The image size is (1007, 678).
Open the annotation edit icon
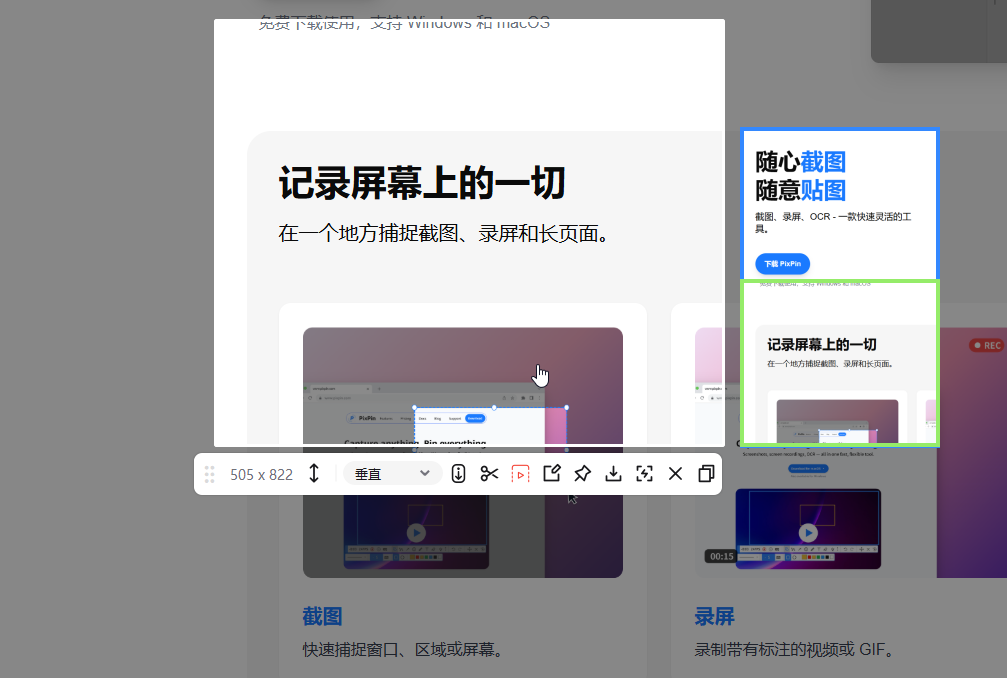pos(551,473)
